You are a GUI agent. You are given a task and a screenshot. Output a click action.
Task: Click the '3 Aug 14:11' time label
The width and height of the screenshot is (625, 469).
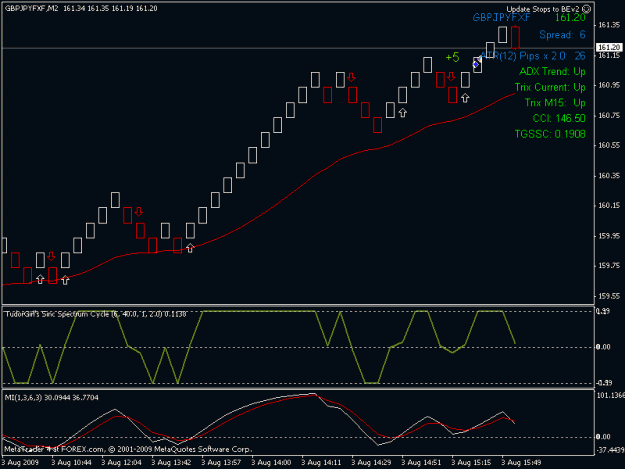pos(321,463)
